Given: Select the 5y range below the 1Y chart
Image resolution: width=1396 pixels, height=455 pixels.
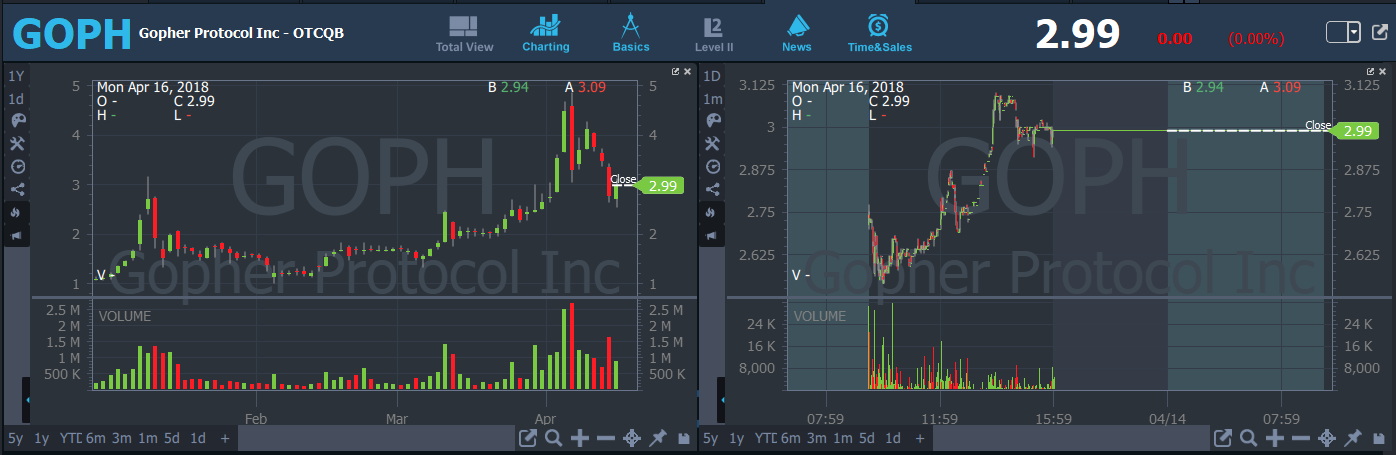Looking at the screenshot, I should pyautogui.click(x=15, y=438).
